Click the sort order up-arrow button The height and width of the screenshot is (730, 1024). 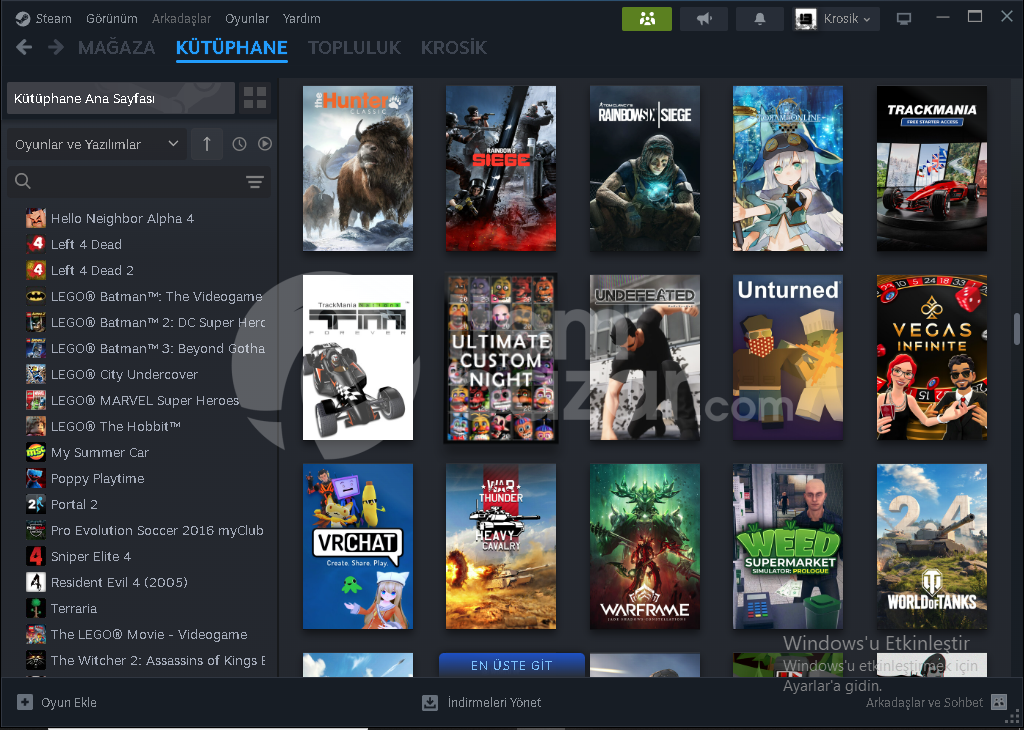pyautogui.click(x=207, y=144)
